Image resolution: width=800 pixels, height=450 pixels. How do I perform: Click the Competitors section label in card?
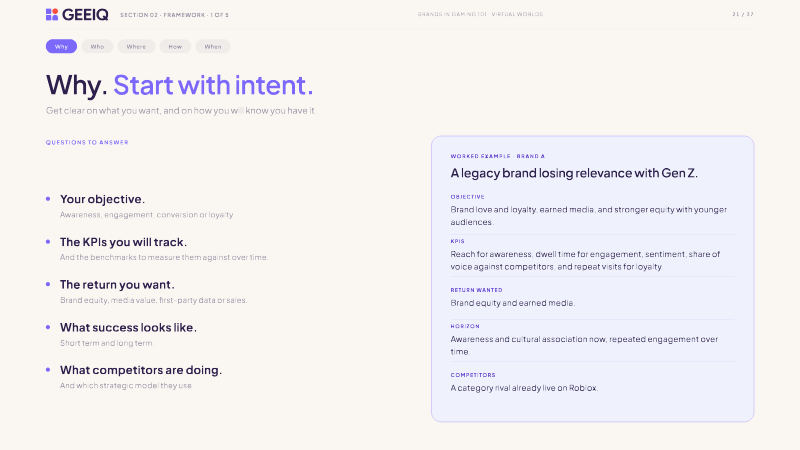click(x=473, y=375)
